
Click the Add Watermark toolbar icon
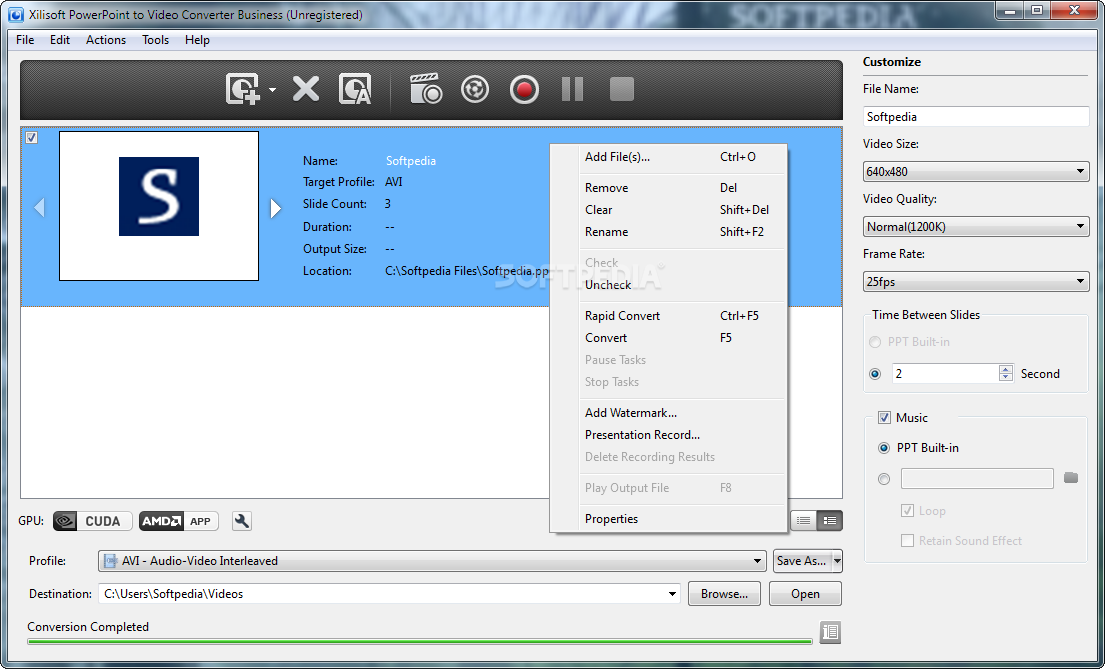click(354, 90)
